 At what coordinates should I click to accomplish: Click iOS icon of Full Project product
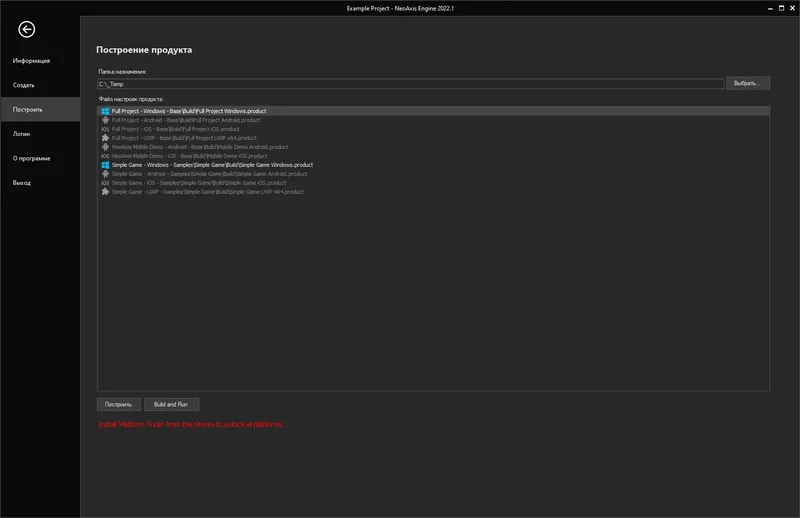point(105,129)
